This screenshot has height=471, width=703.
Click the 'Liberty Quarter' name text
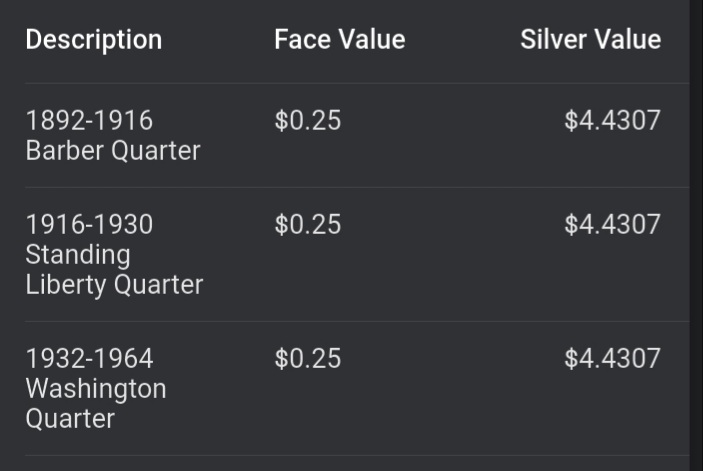pyautogui.click(x=114, y=285)
